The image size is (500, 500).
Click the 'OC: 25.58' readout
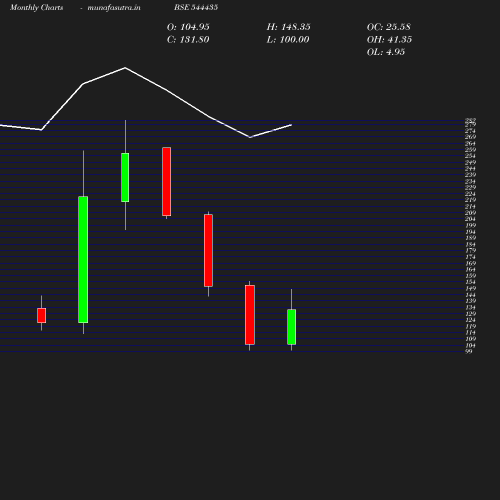click(x=389, y=27)
